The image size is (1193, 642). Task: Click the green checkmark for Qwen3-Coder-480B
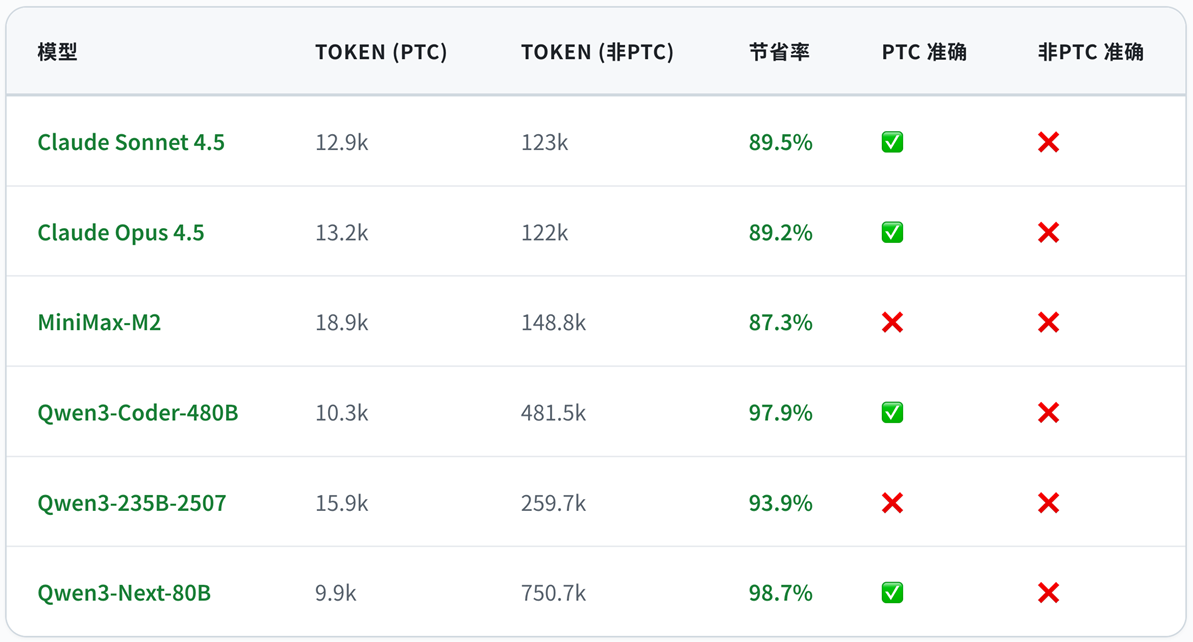point(892,413)
